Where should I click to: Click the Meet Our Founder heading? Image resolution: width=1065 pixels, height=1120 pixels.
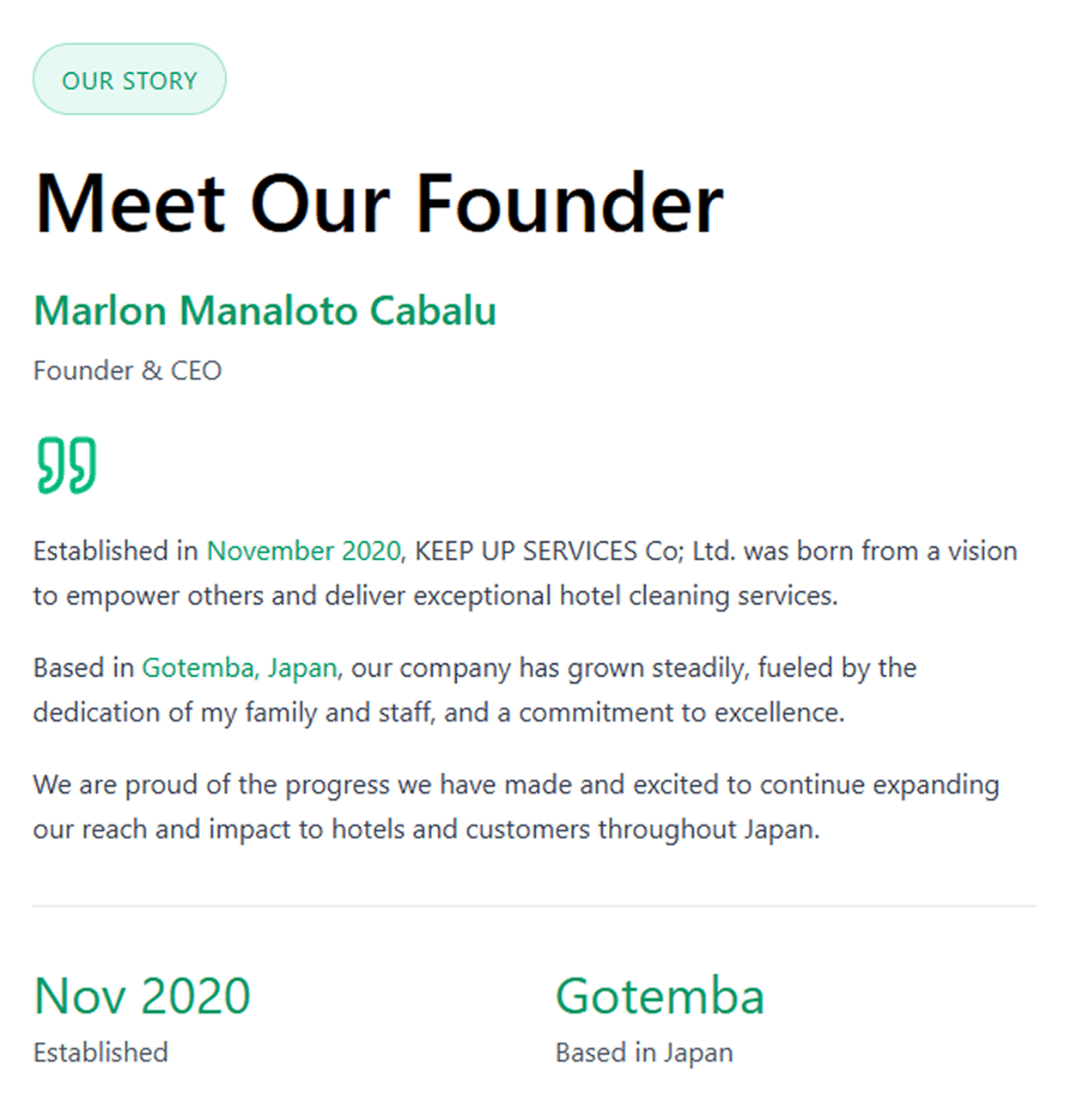(x=379, y=204)
